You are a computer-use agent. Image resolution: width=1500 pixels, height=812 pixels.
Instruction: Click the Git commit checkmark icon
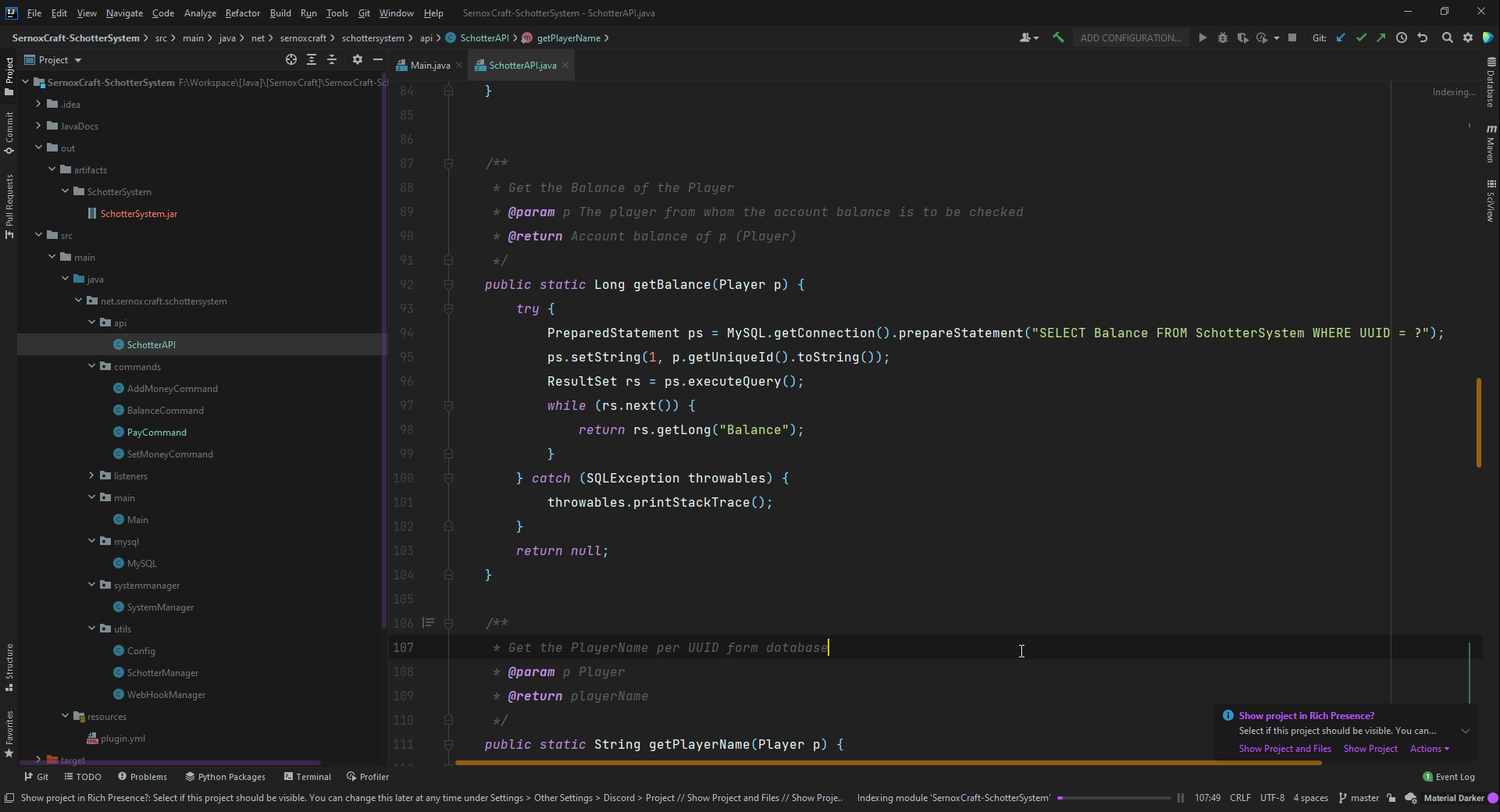[1361, 37]
